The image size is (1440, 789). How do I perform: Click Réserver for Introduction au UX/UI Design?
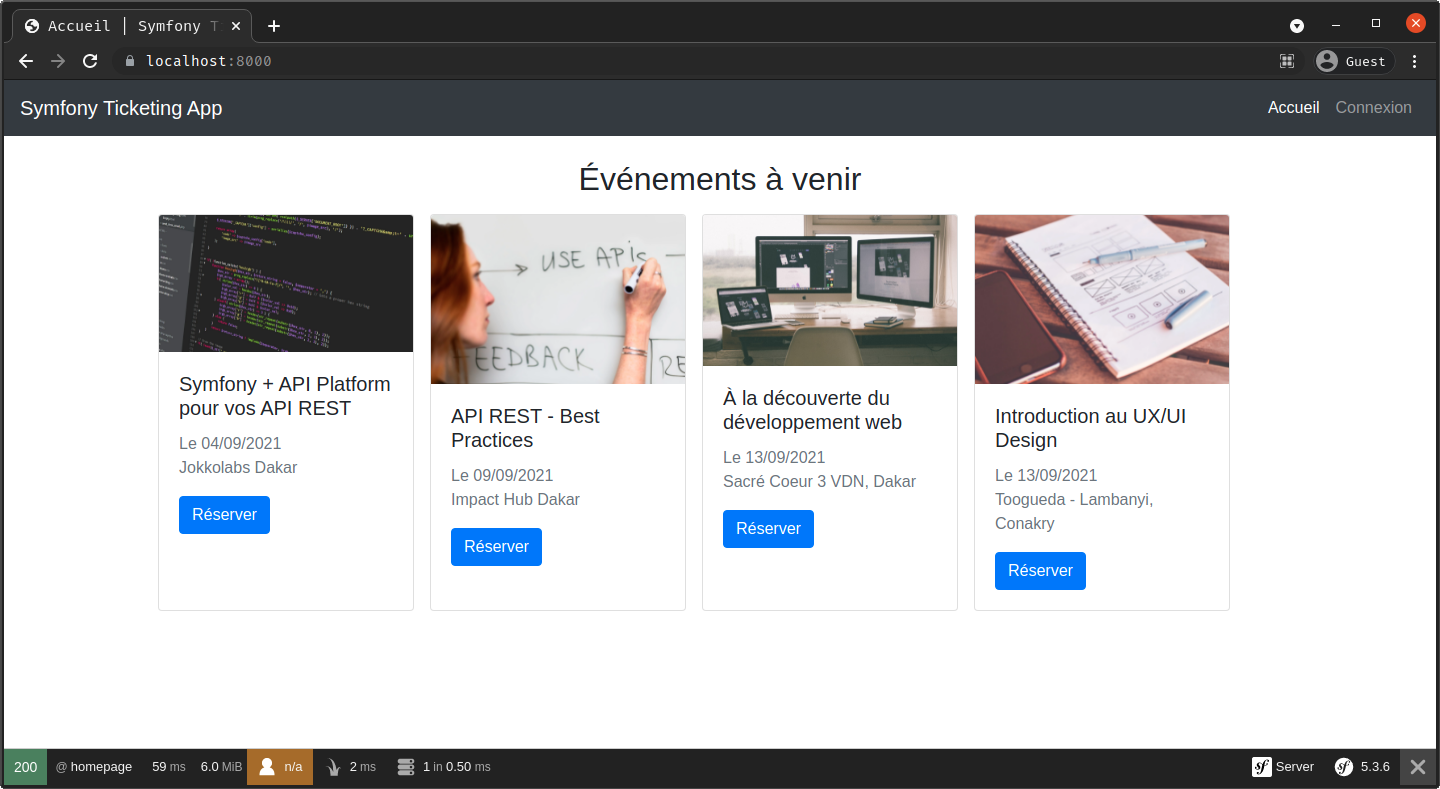coord(1040,571)
